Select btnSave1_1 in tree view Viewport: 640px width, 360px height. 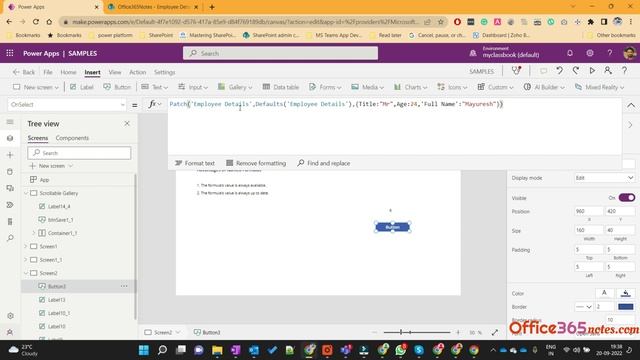[60, 220]
